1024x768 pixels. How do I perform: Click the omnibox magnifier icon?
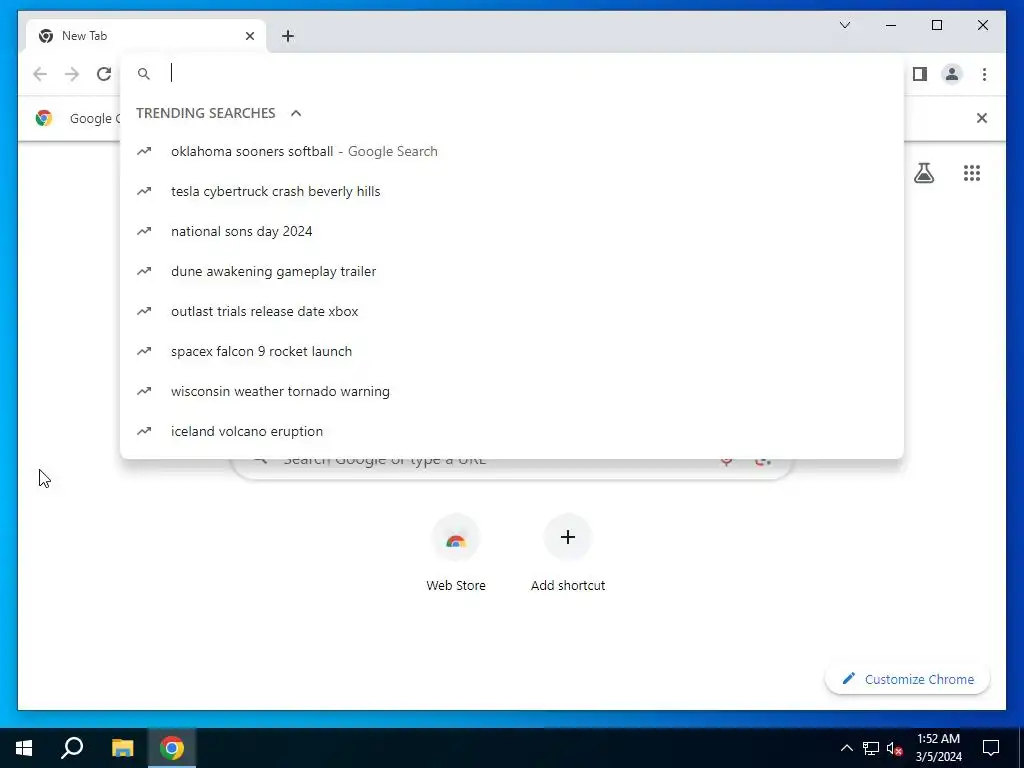pyautogui.click(x=144, y=74)
